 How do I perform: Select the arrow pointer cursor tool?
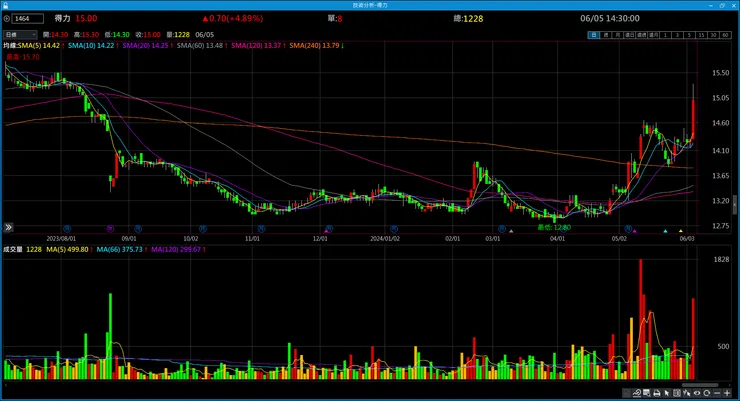tap(666, 393)
